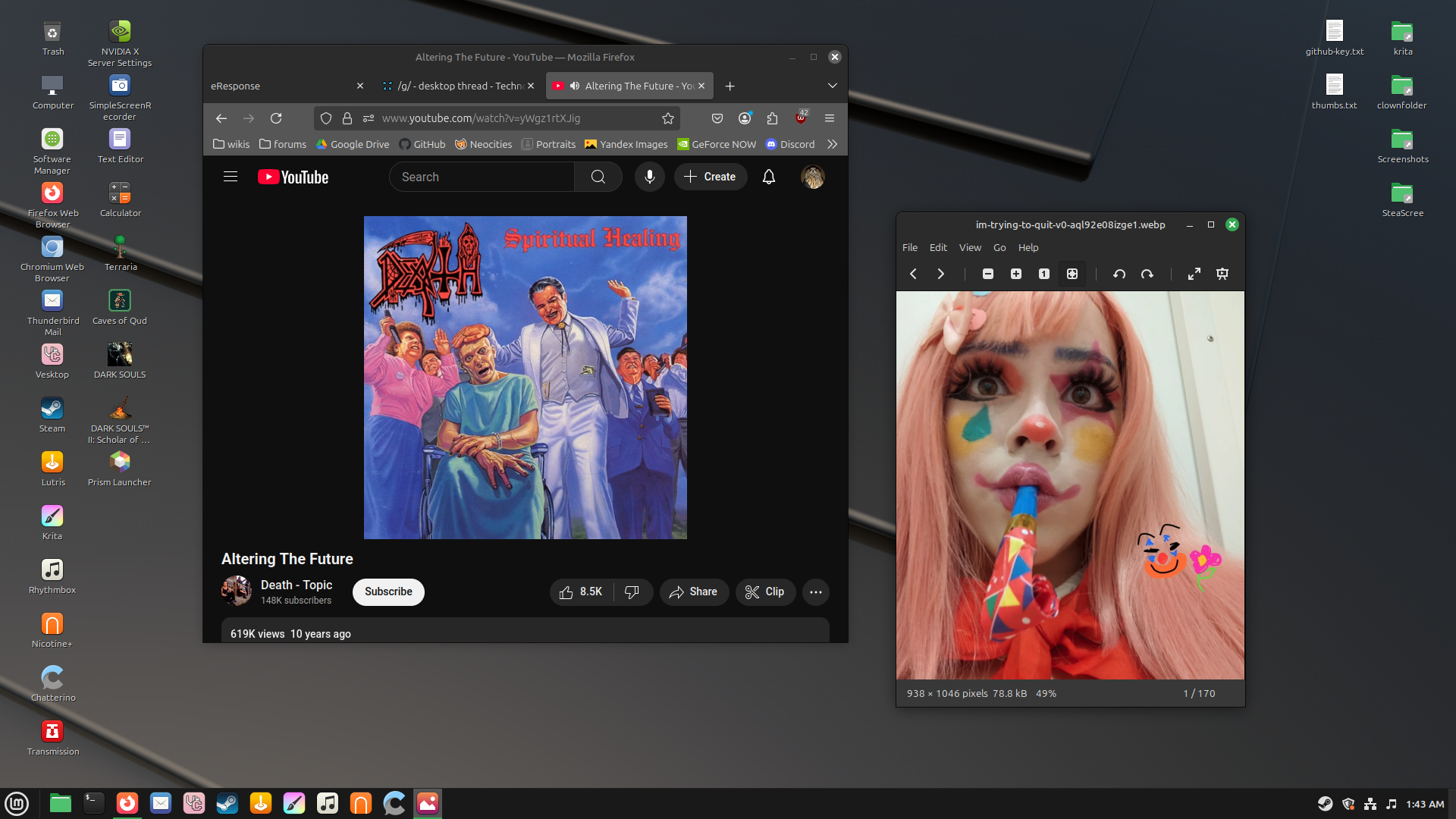Open YouTube guide hamburger menu
Image resolution: width=1456 pixels, height=819 pixels.
(231, 177)
